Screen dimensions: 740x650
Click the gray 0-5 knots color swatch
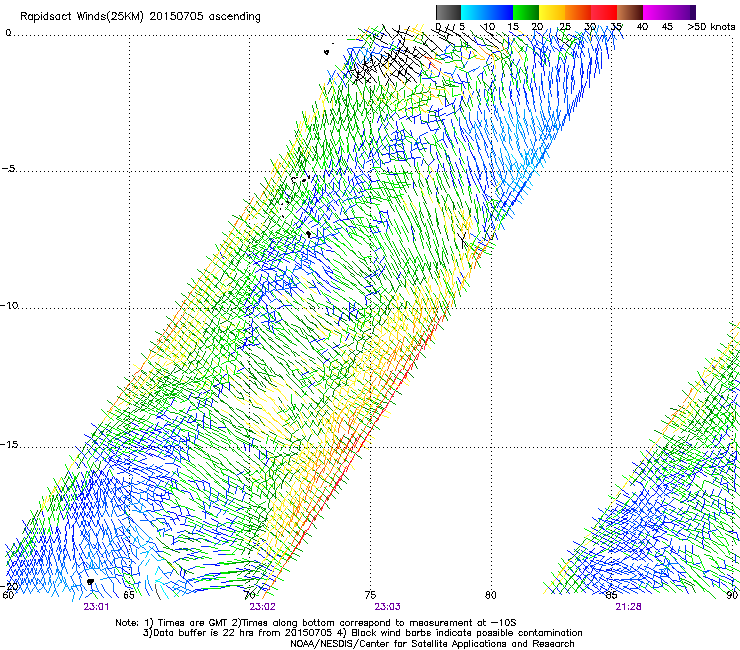point(448,12)
